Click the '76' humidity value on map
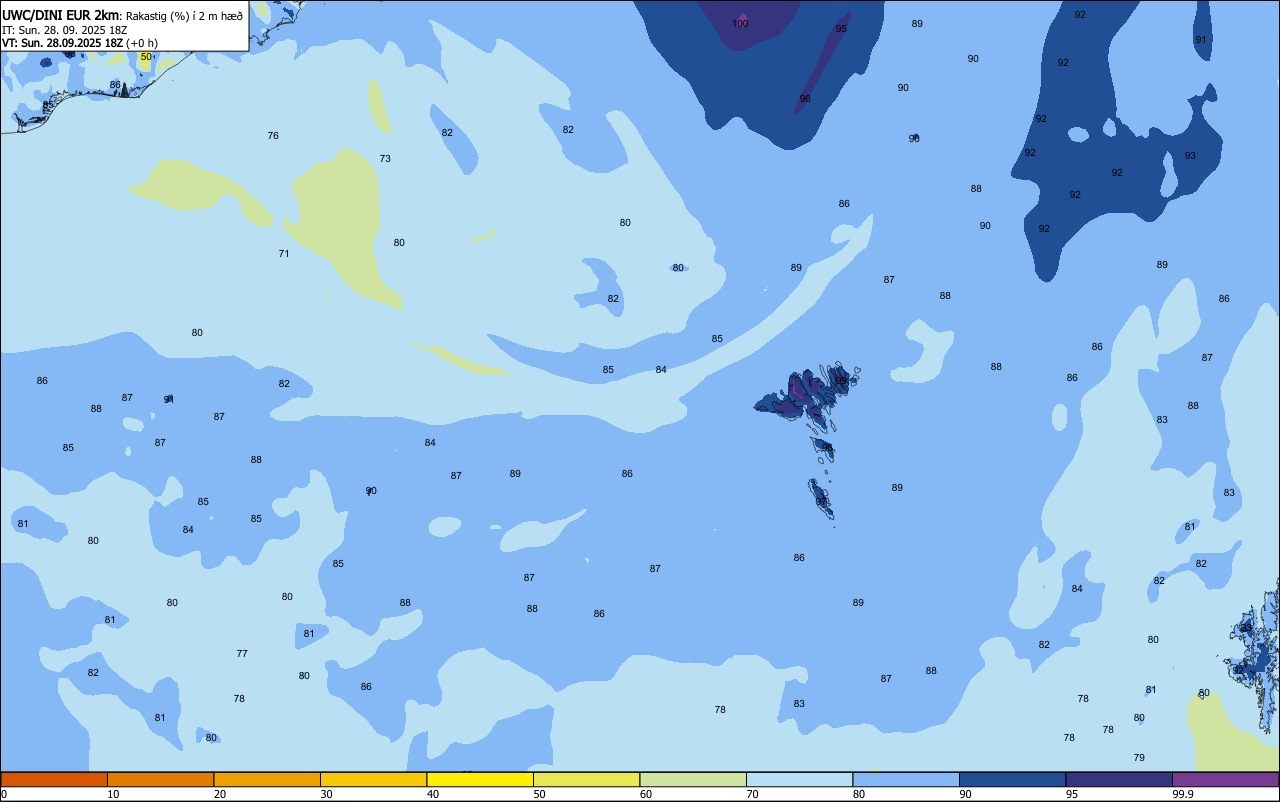 pos(273,135)
